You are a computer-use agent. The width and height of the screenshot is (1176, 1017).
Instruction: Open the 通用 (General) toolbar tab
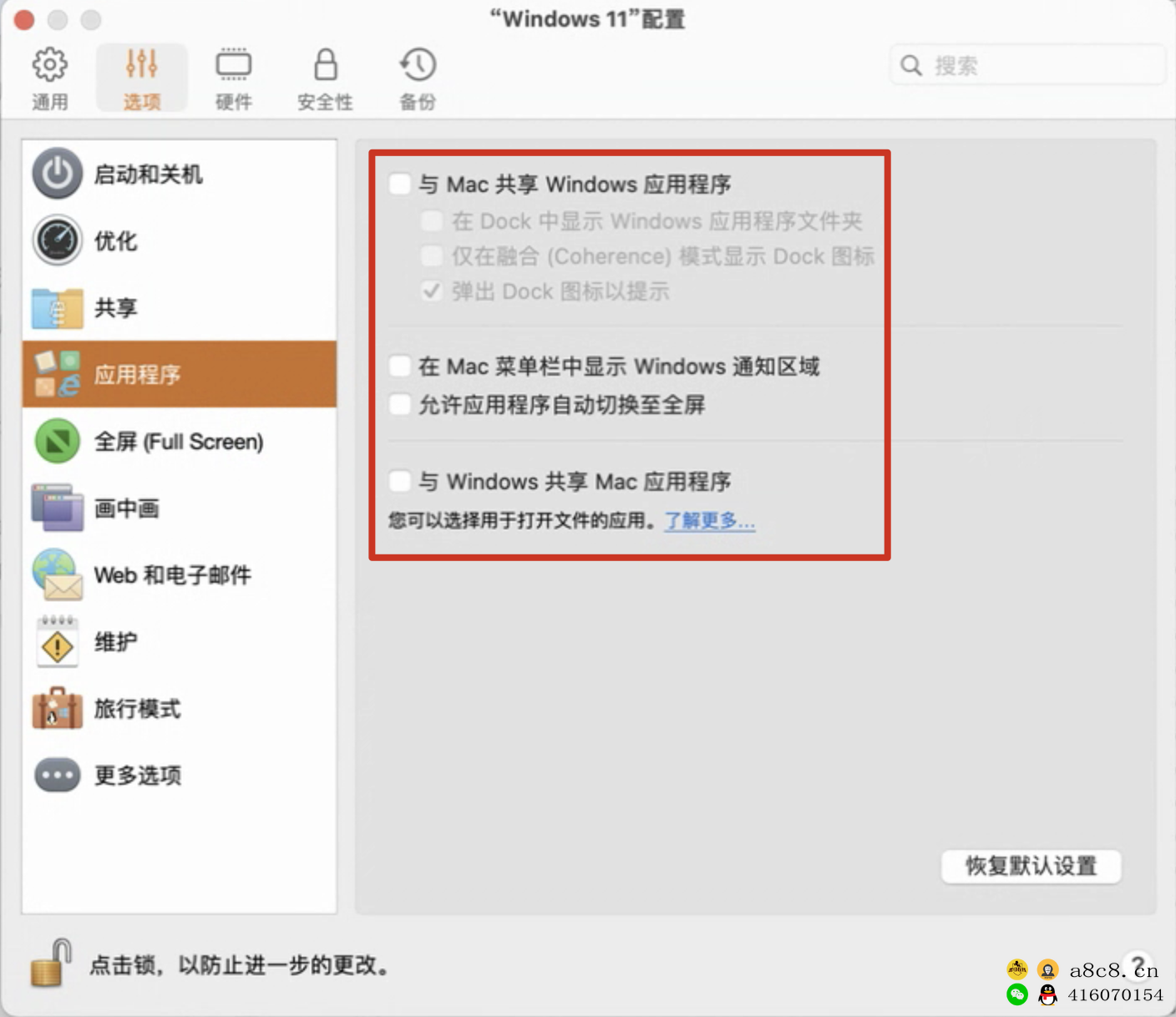(x=50, y=78)
